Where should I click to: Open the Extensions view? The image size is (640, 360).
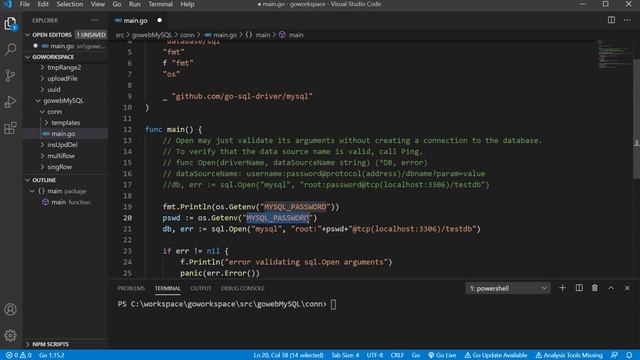point(10,128)
